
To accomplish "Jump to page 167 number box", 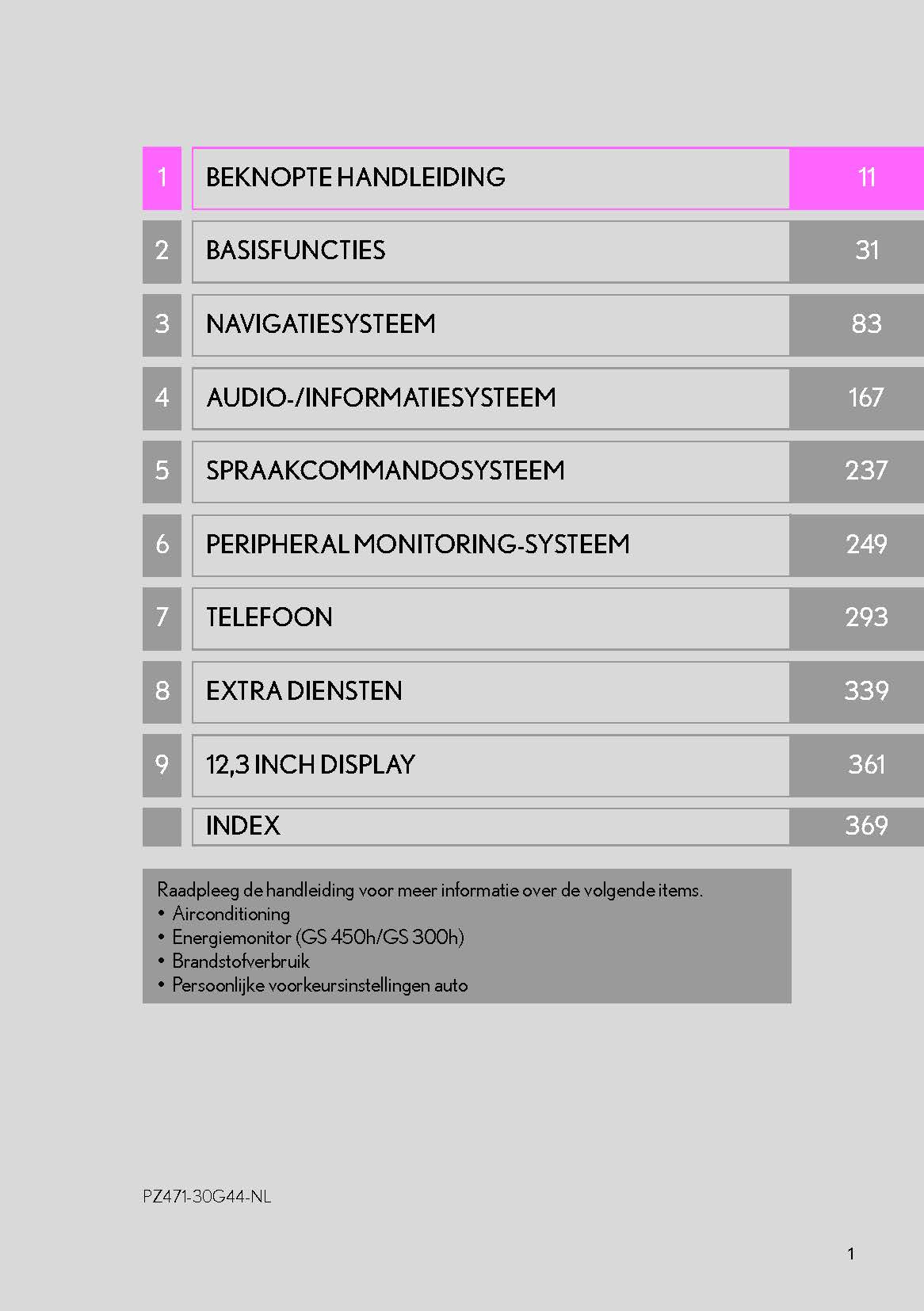I will click(866, 398).
